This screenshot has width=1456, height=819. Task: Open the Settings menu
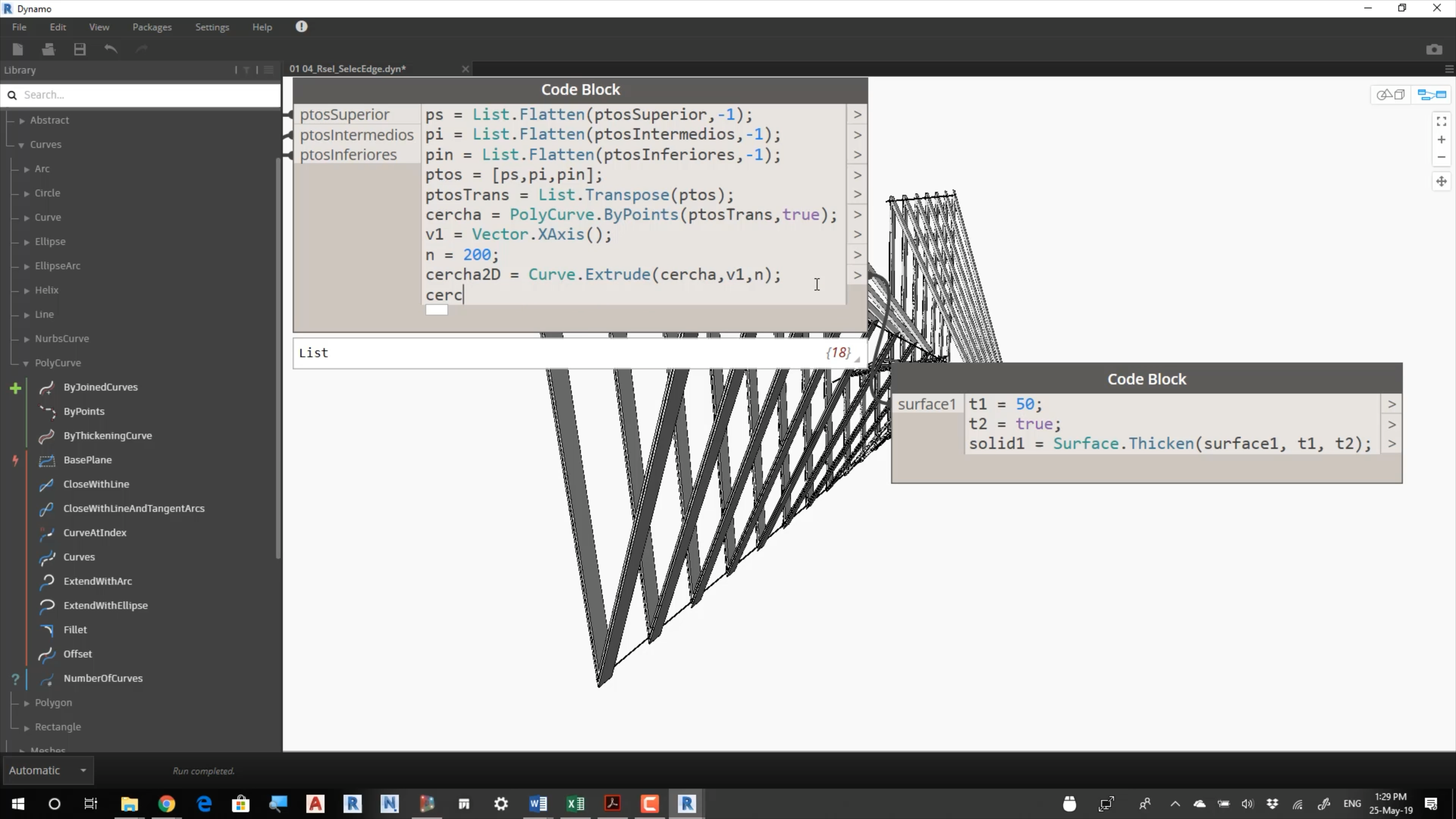pyautogui.click(x=212, y=27)
